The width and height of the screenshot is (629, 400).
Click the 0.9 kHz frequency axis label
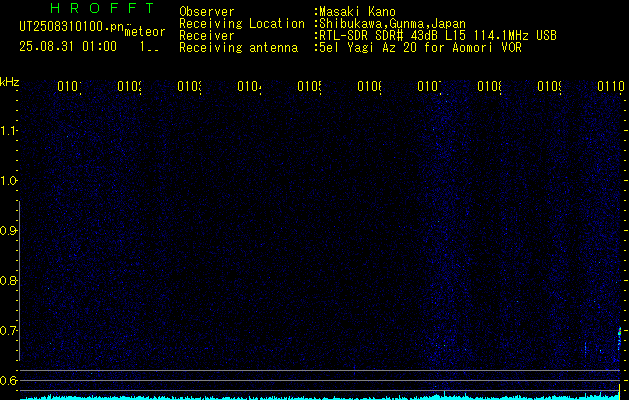pyautogui.click(x=8, y=231)
